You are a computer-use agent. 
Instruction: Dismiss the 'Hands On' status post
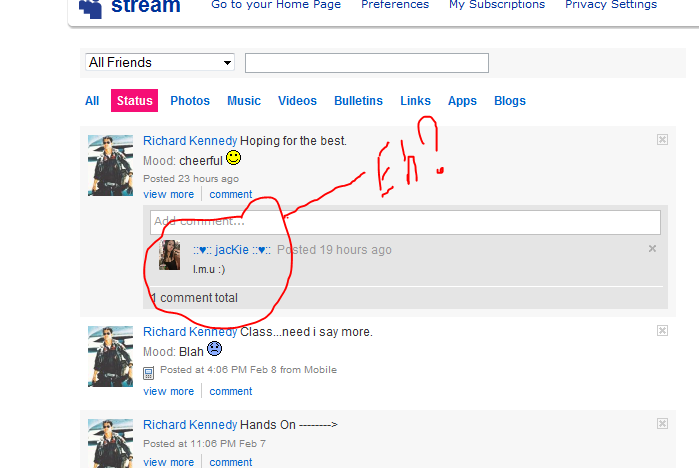point(662,424)
